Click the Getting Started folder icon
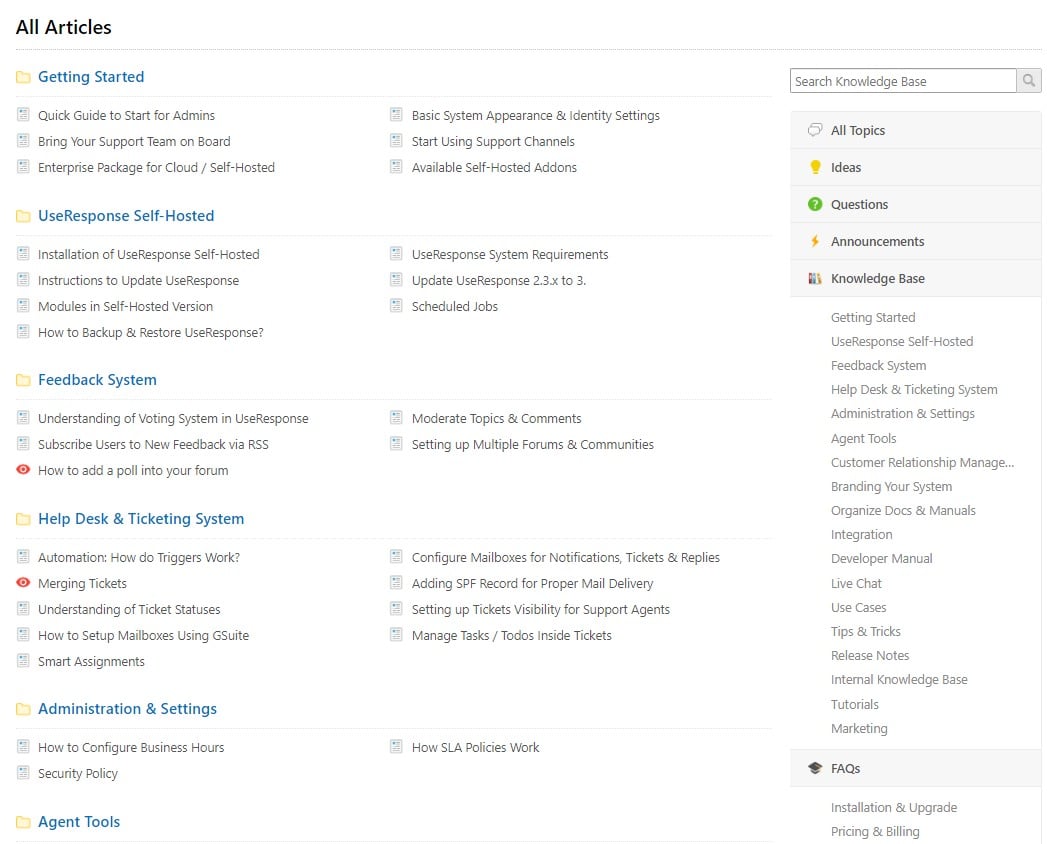The width and height of the screenshot is (1047, 844). [x=23, y=78]
